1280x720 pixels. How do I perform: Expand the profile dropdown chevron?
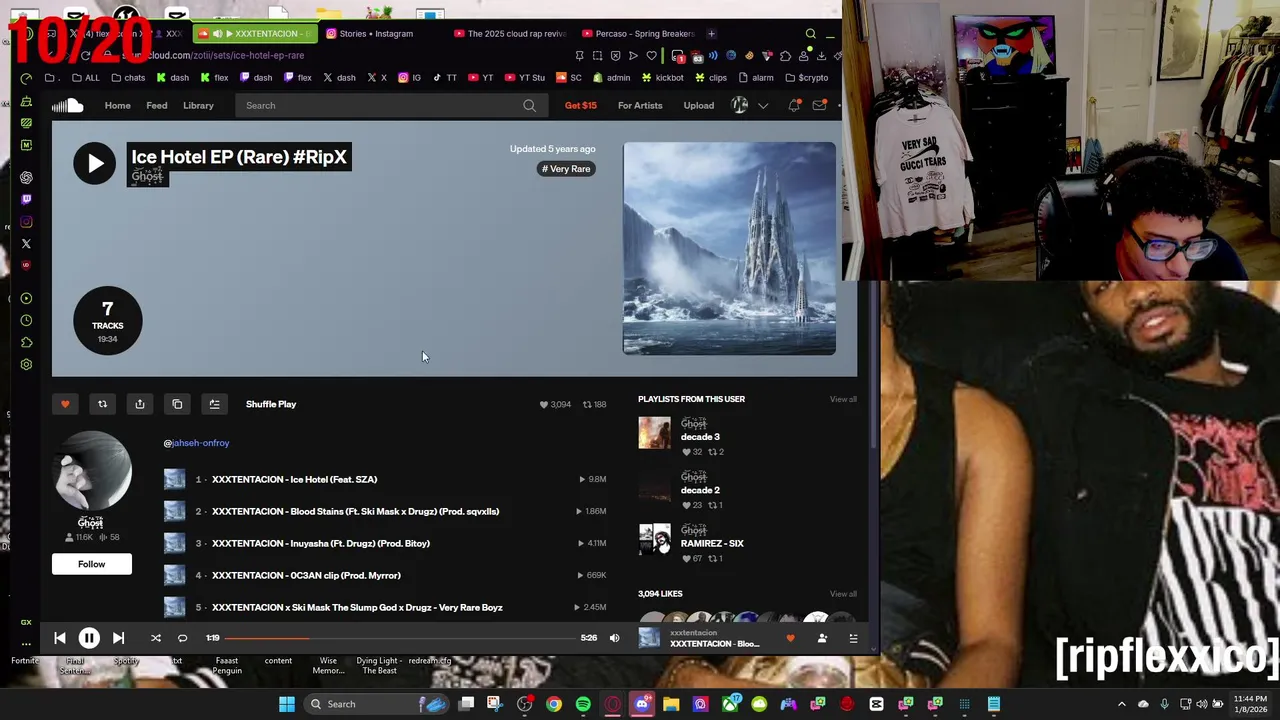[763, 105]
